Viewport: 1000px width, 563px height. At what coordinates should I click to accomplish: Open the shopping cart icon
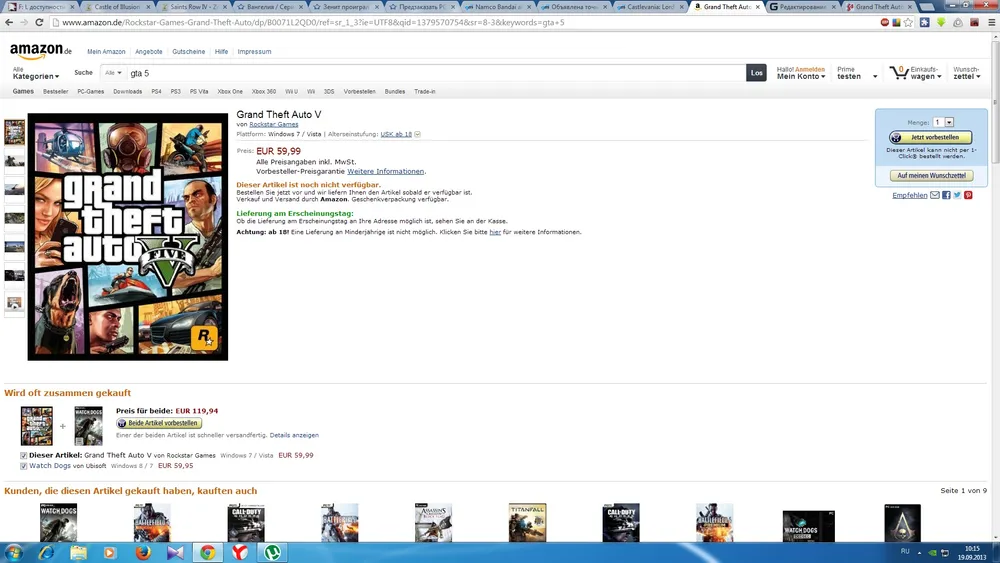click(899, 73)
